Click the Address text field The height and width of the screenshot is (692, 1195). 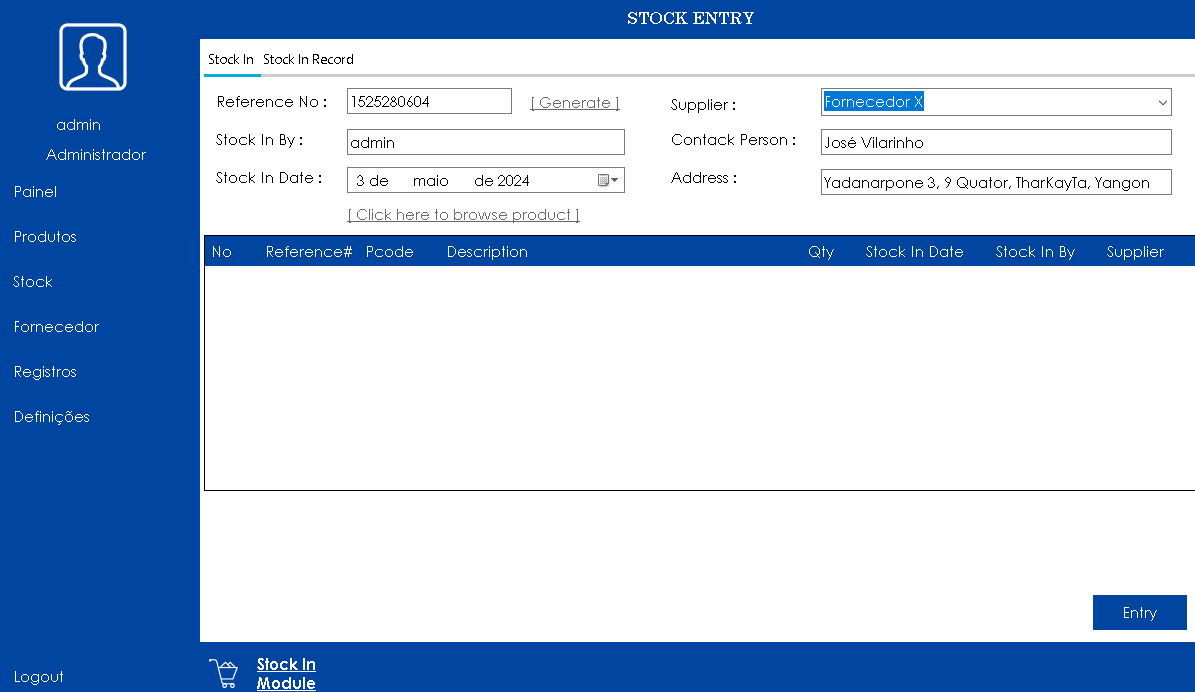995,183
